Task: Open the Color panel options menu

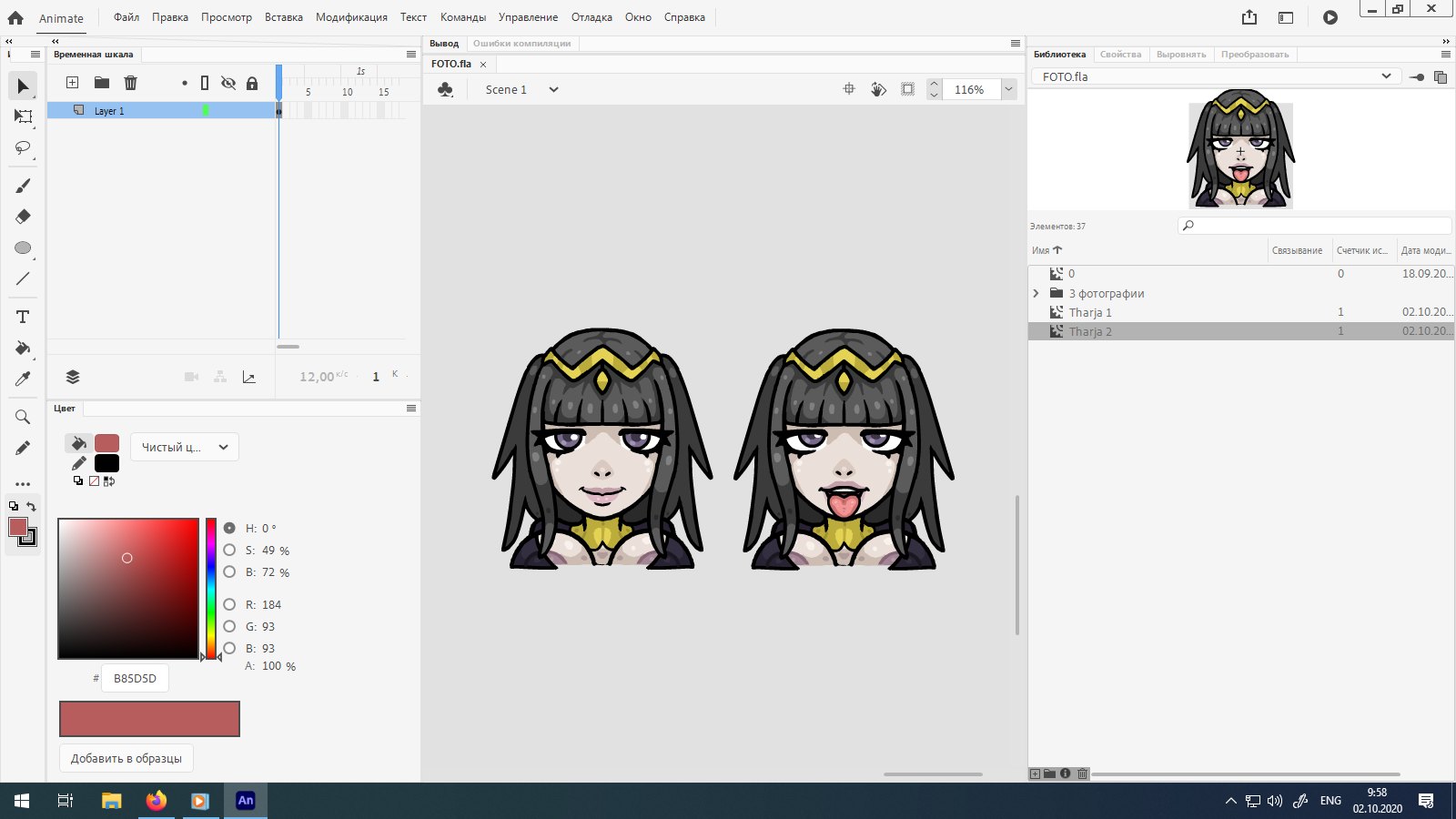Action: [411, 409]
